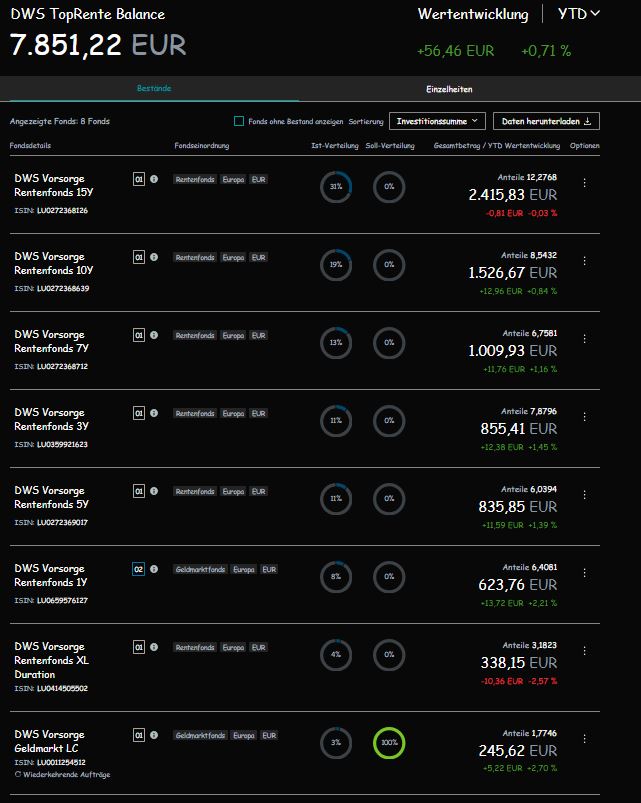This screenshot has height=803, width=641.
Task: Open info icon for Rentenfonds 7Y
Action: 154,335
